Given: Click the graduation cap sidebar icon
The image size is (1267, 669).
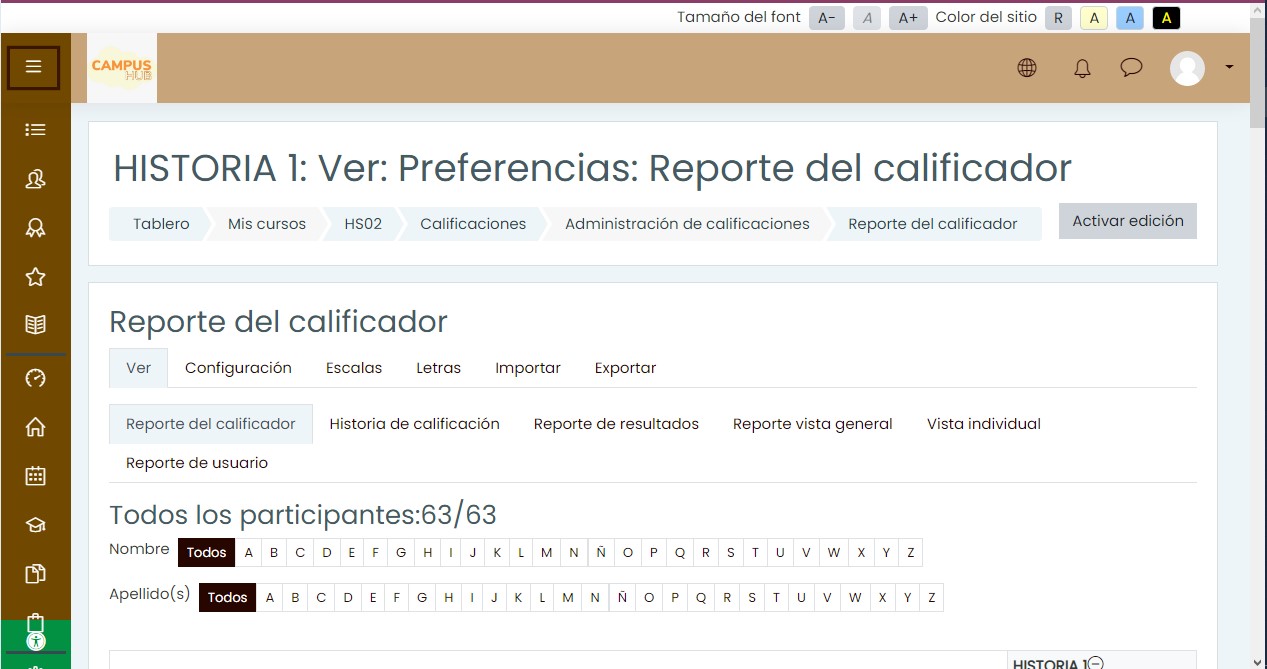Looking at the screenshot, I should click(35, 525).
